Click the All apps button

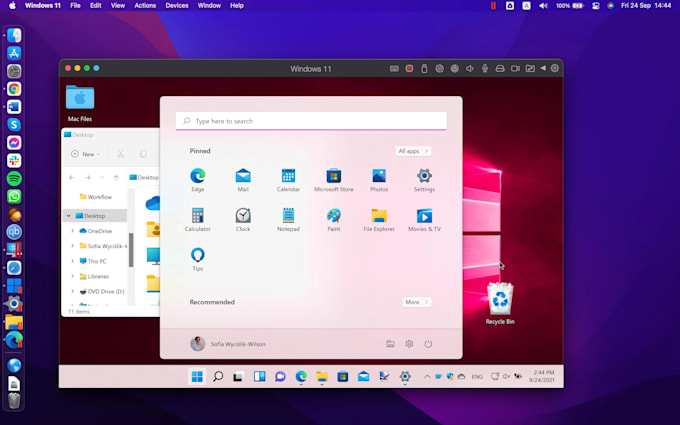coord(413,151)
